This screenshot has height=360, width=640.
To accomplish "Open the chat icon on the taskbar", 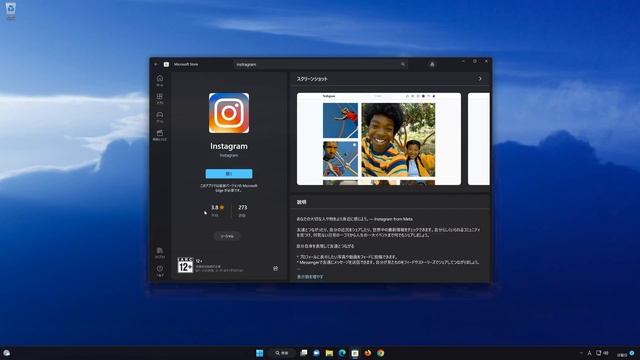I will click(316, 353).
